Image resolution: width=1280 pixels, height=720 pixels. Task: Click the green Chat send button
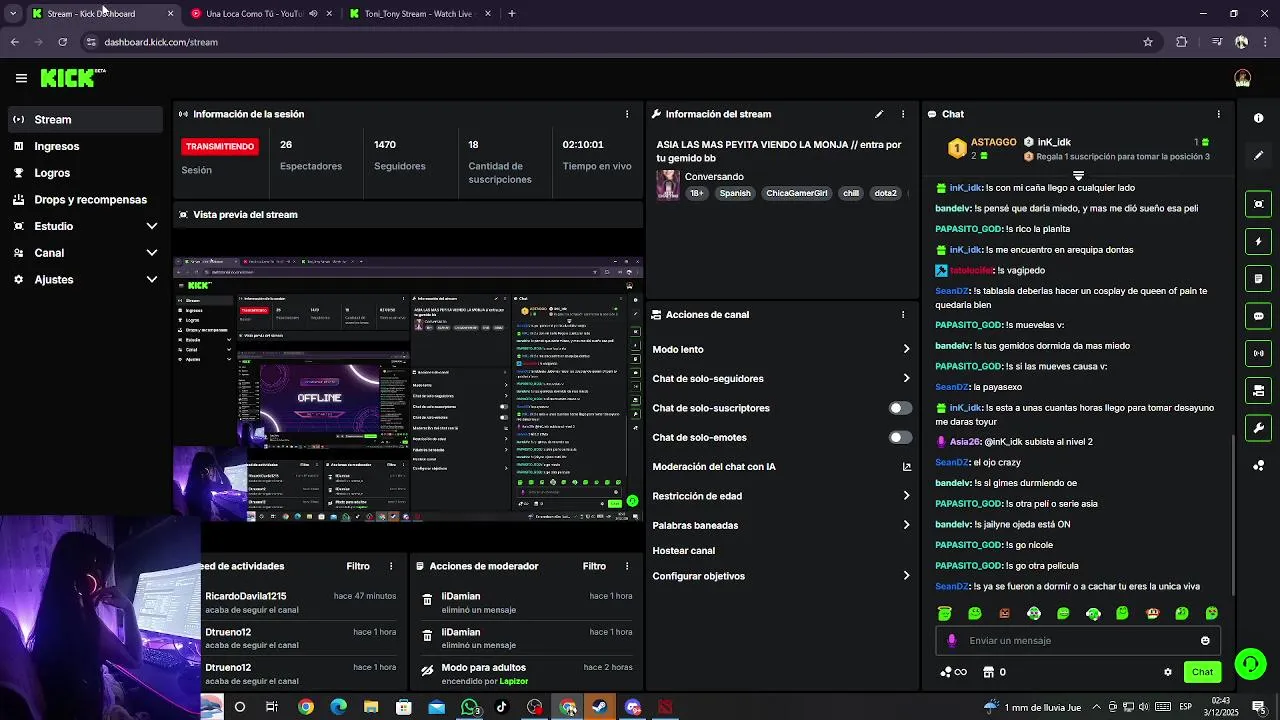click(x=1202, y=672)
